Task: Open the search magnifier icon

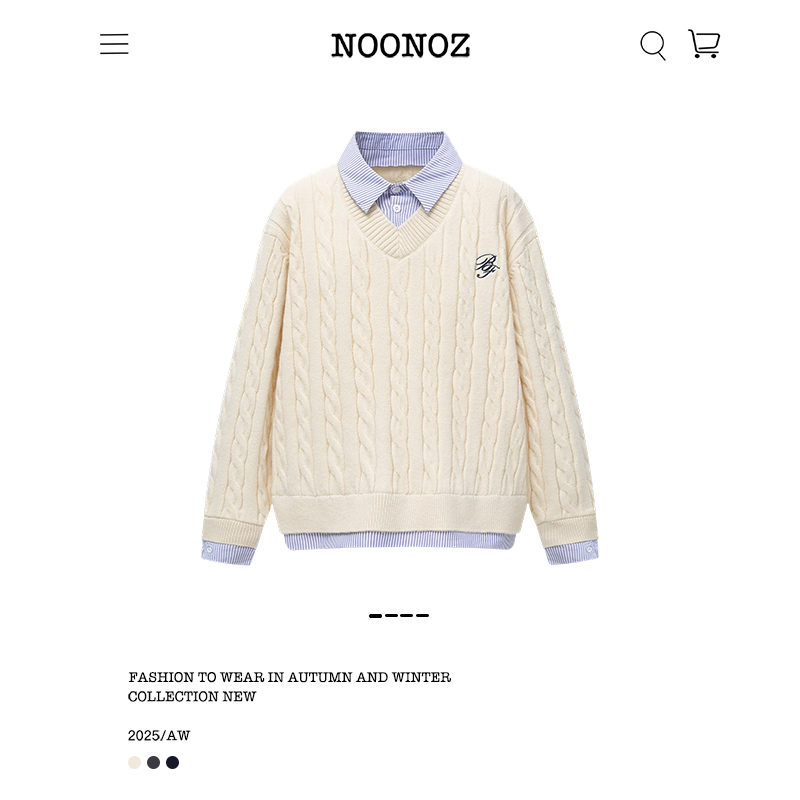Action: [x=653, y=45]
